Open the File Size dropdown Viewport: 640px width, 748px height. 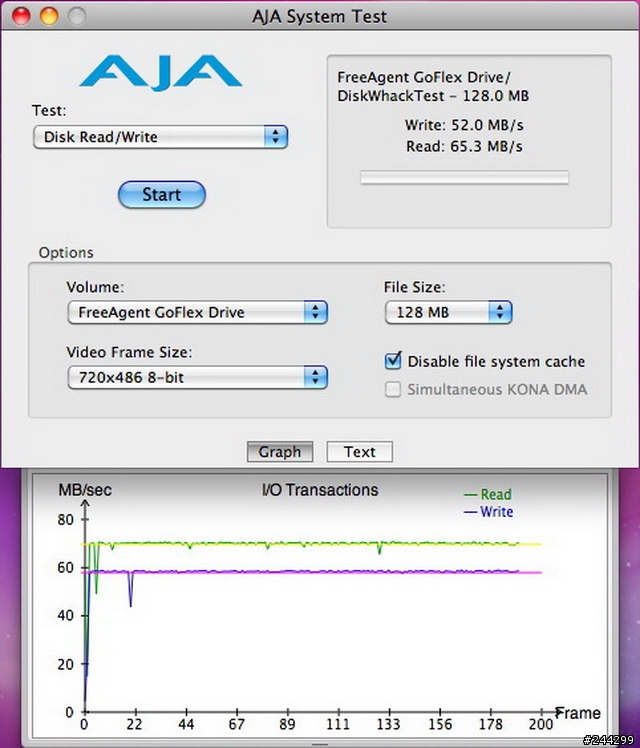pos(448,312)
